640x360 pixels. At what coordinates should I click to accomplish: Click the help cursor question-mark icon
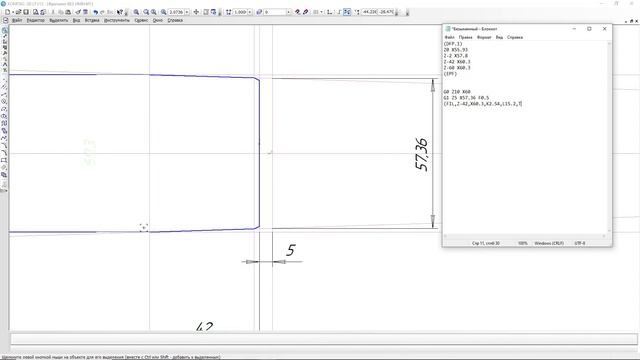120,12
